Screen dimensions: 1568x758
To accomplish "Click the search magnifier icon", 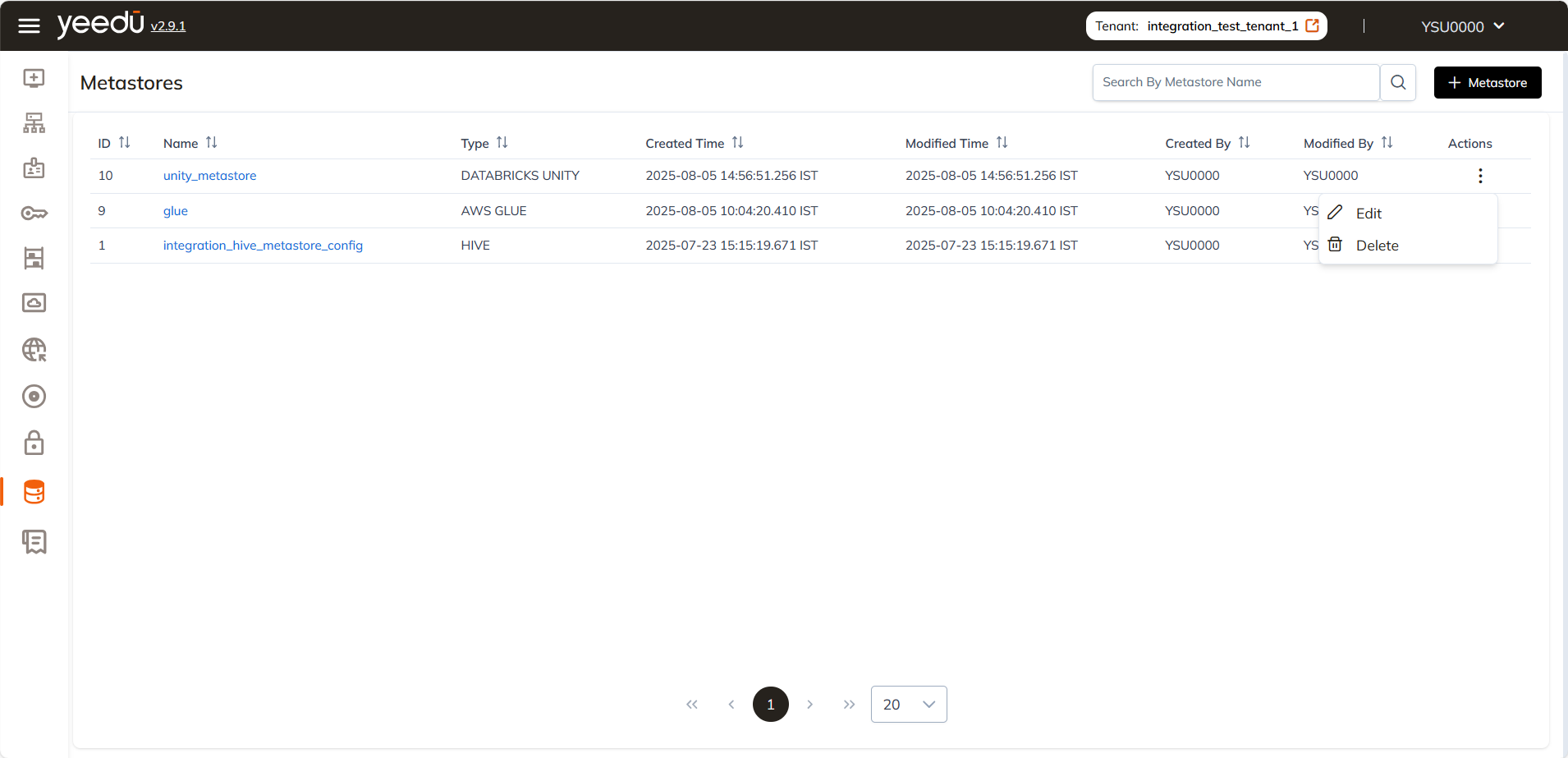I will click(x=1397, y=82).
